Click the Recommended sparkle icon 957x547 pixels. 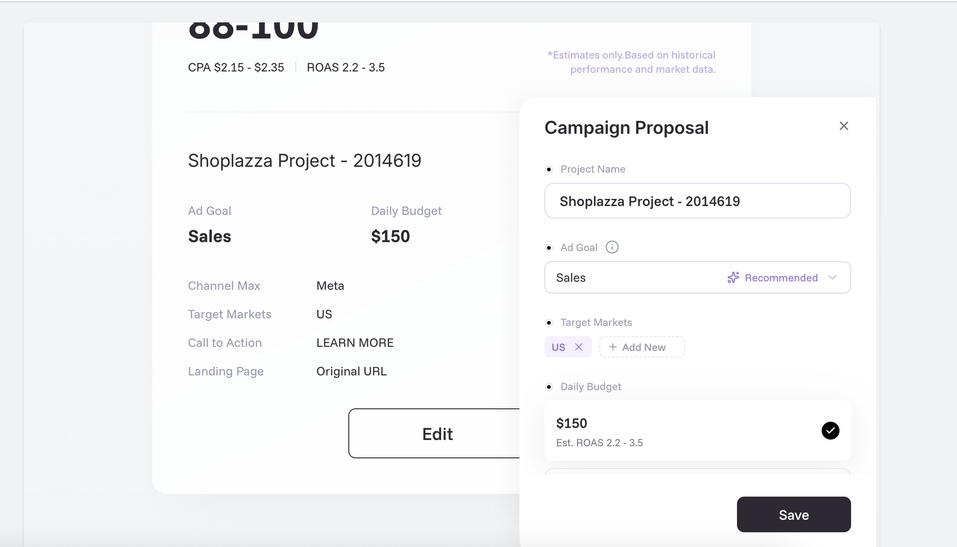tap(733, 278)
